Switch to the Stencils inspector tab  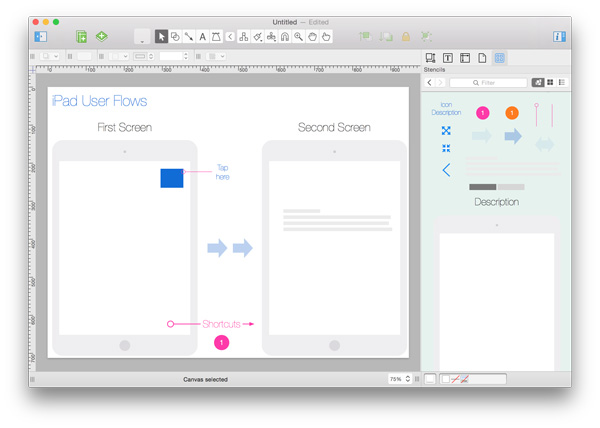pos(499,58)
